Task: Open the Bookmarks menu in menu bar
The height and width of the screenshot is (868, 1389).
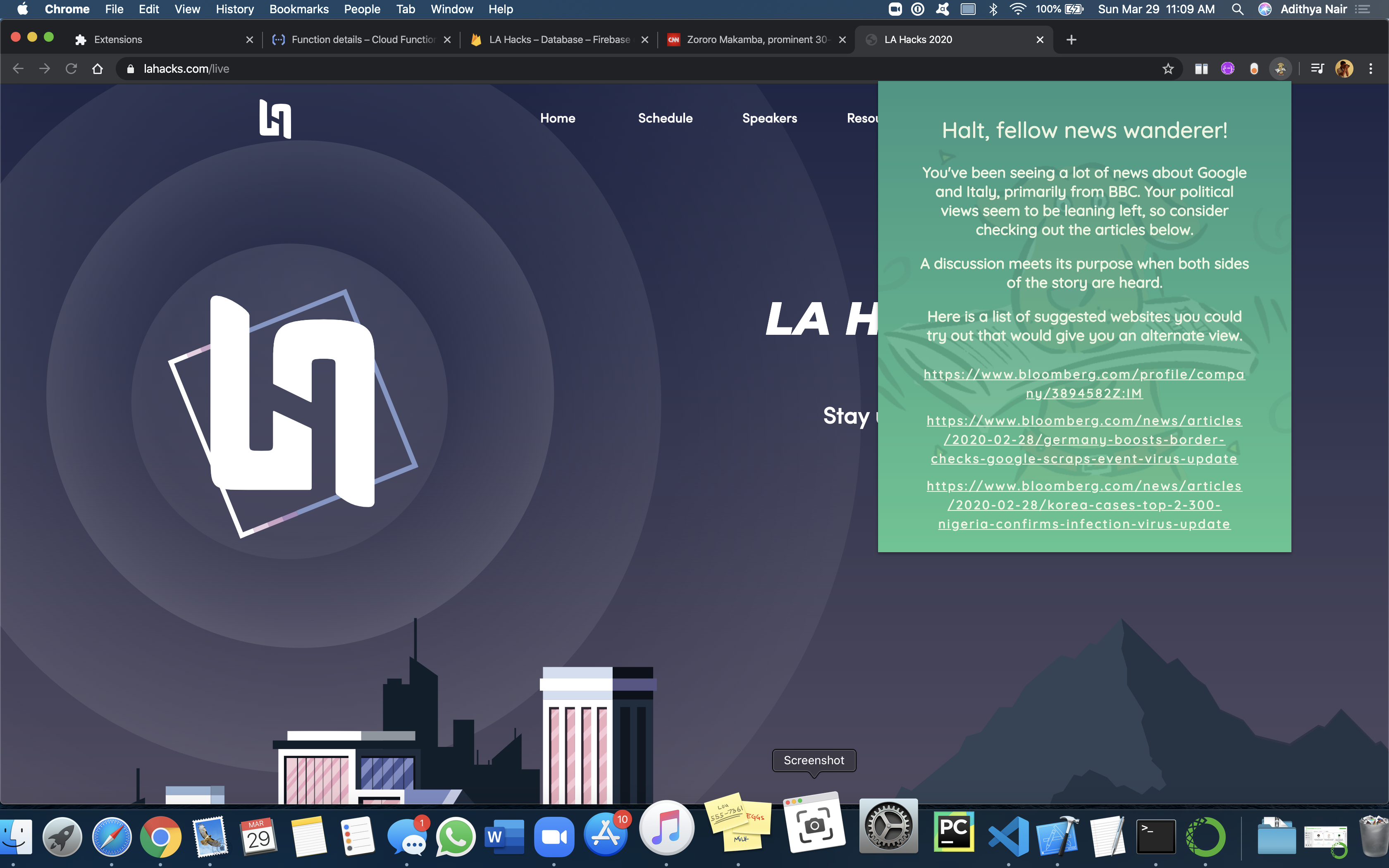Action: click(298, 9)
